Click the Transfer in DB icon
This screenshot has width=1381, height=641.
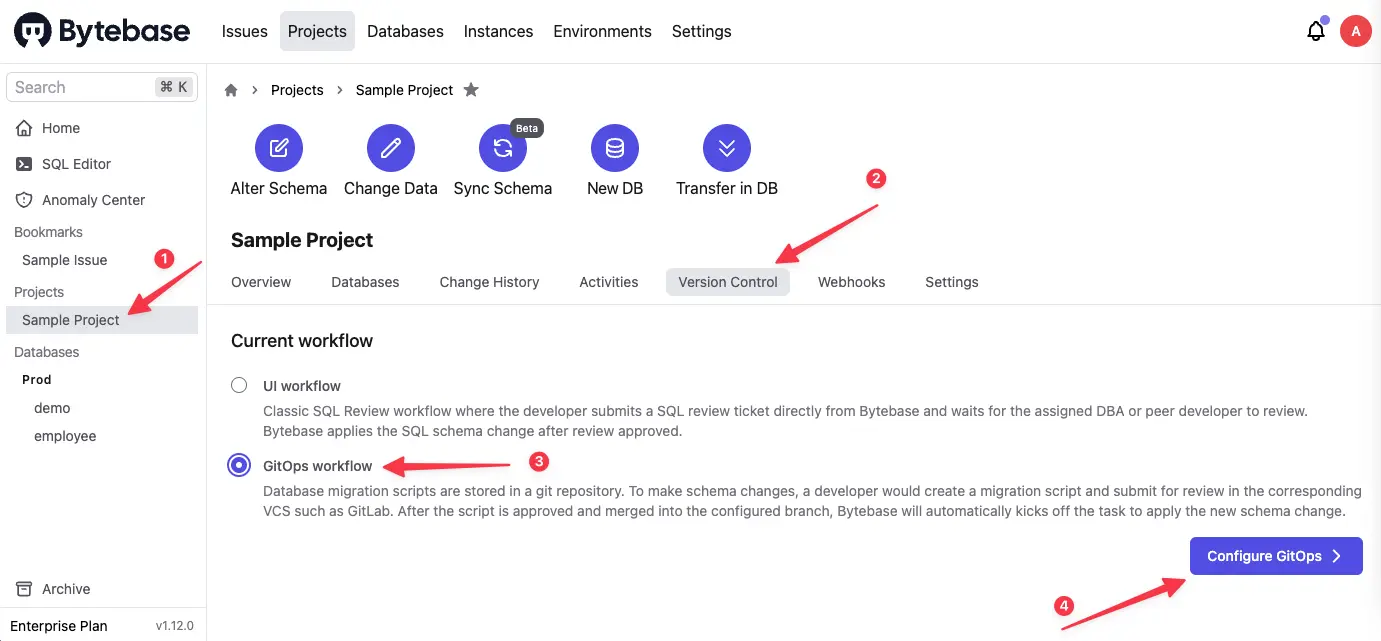[727, 149]
